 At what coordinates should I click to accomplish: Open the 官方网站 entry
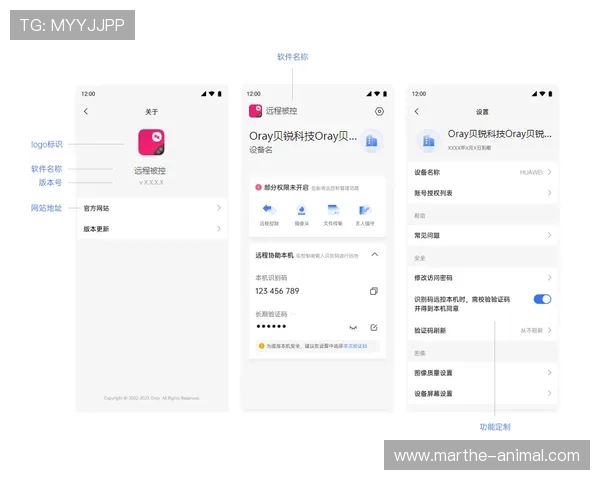point(152,208)
